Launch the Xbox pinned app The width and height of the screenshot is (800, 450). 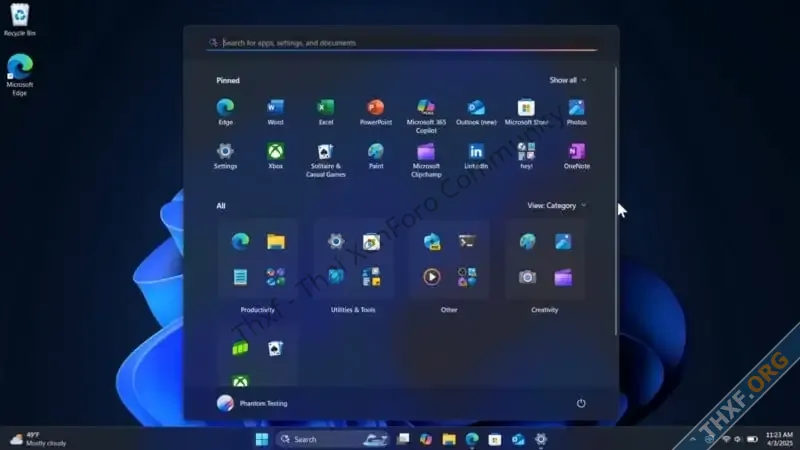(x=275, y=156)
